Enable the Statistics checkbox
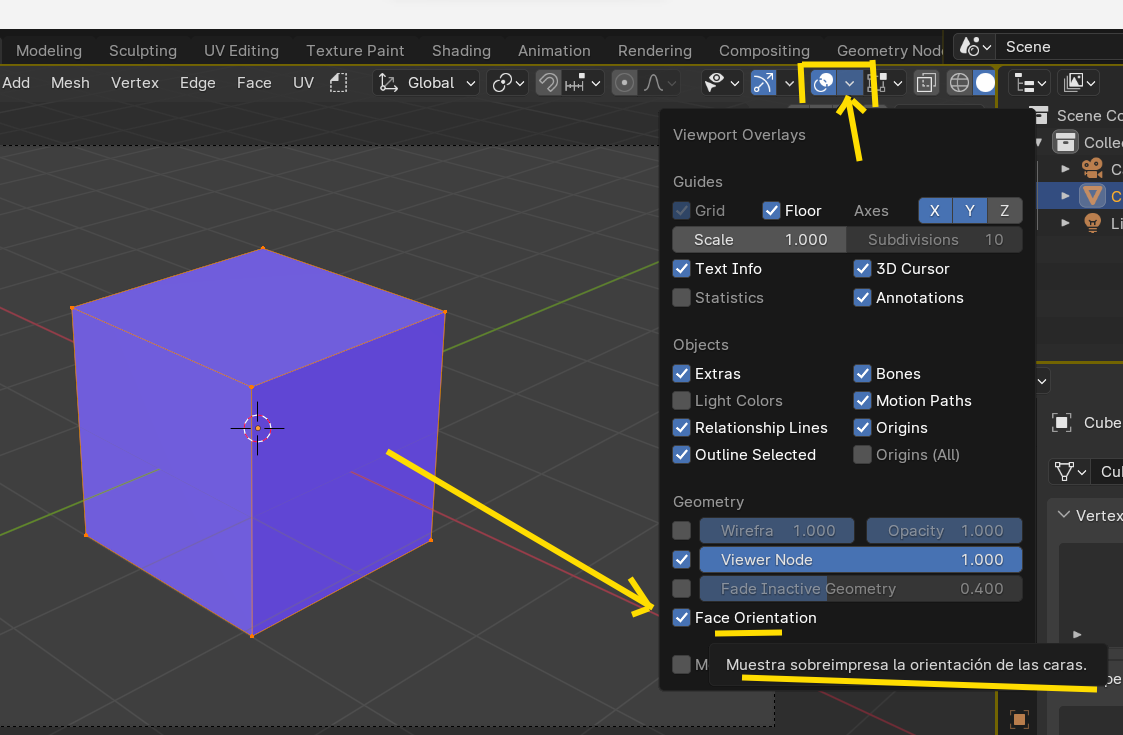This screenshot has height=735, width=1123. pos(681,297)
